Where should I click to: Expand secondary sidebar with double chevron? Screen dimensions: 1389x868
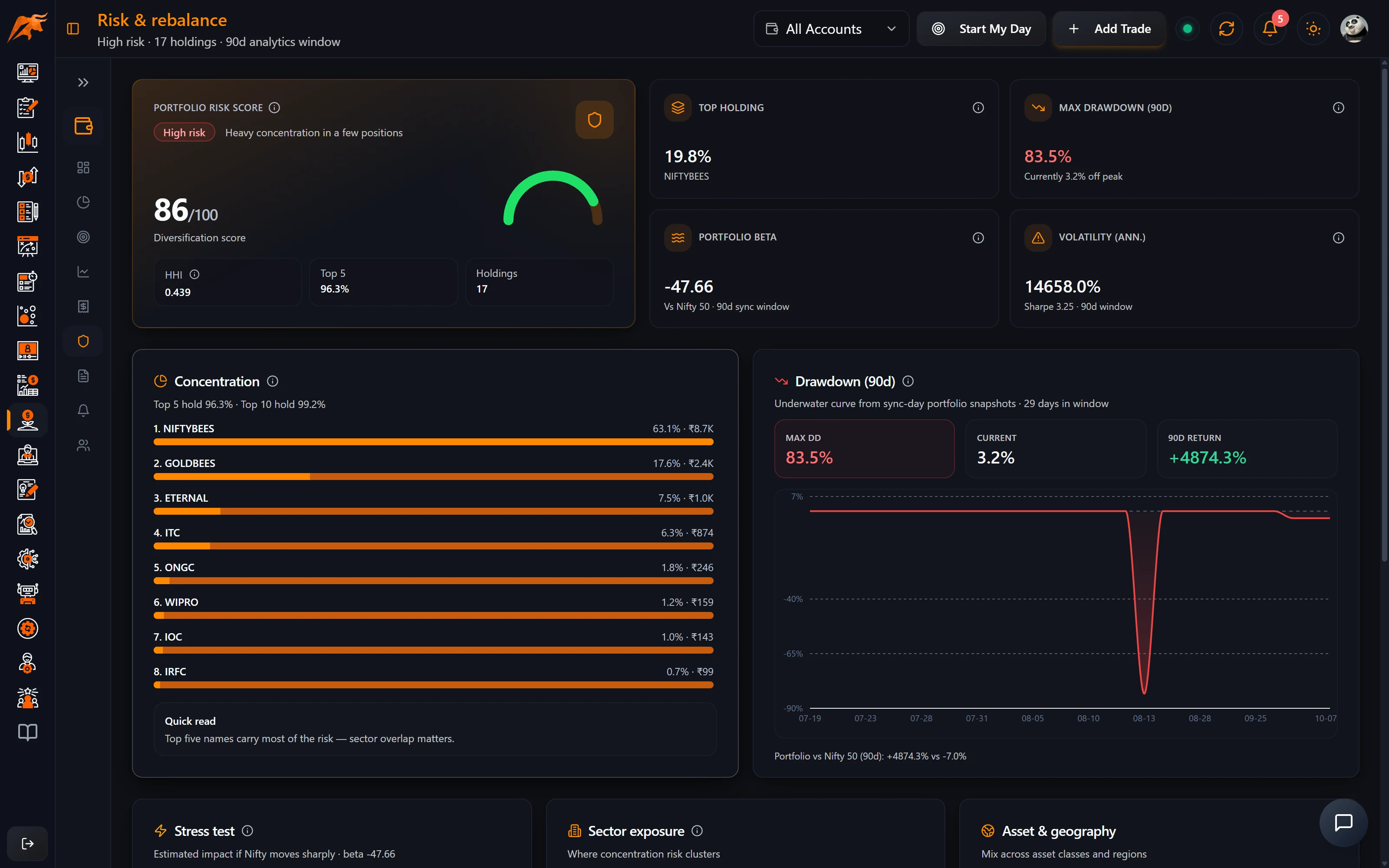[83, 82]
